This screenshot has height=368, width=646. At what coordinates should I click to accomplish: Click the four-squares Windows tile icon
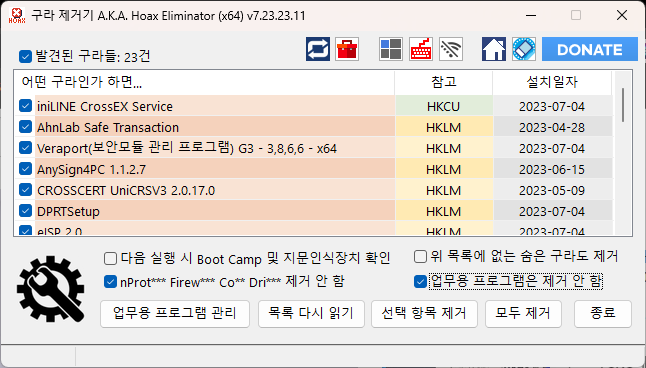tap(391, 49)
